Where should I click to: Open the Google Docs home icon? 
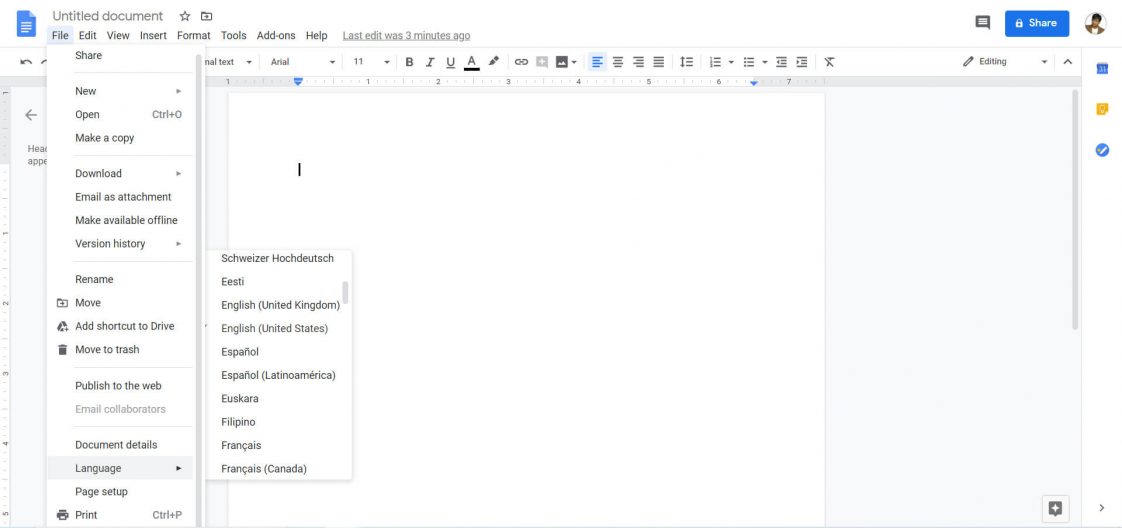pos(26,24)
